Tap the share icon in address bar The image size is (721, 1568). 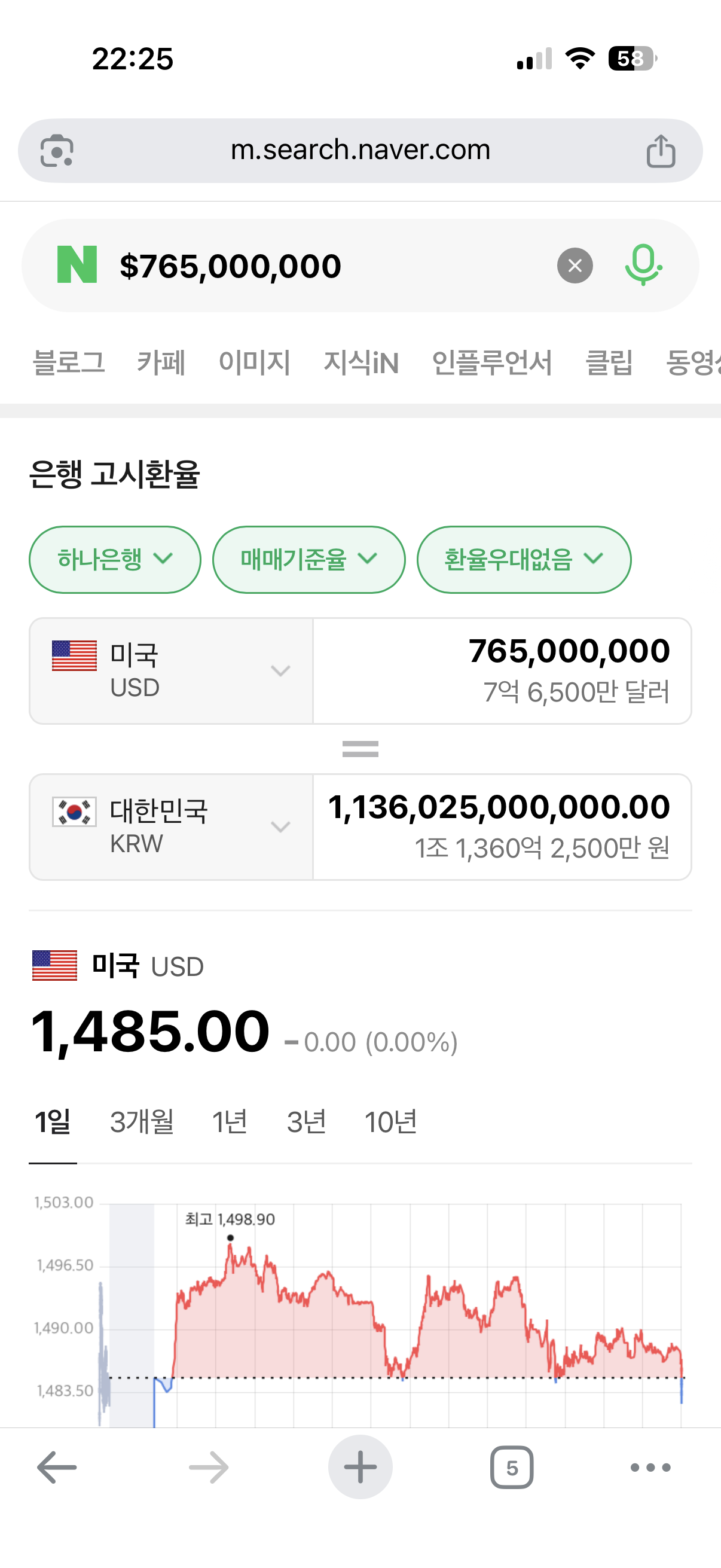661,151
